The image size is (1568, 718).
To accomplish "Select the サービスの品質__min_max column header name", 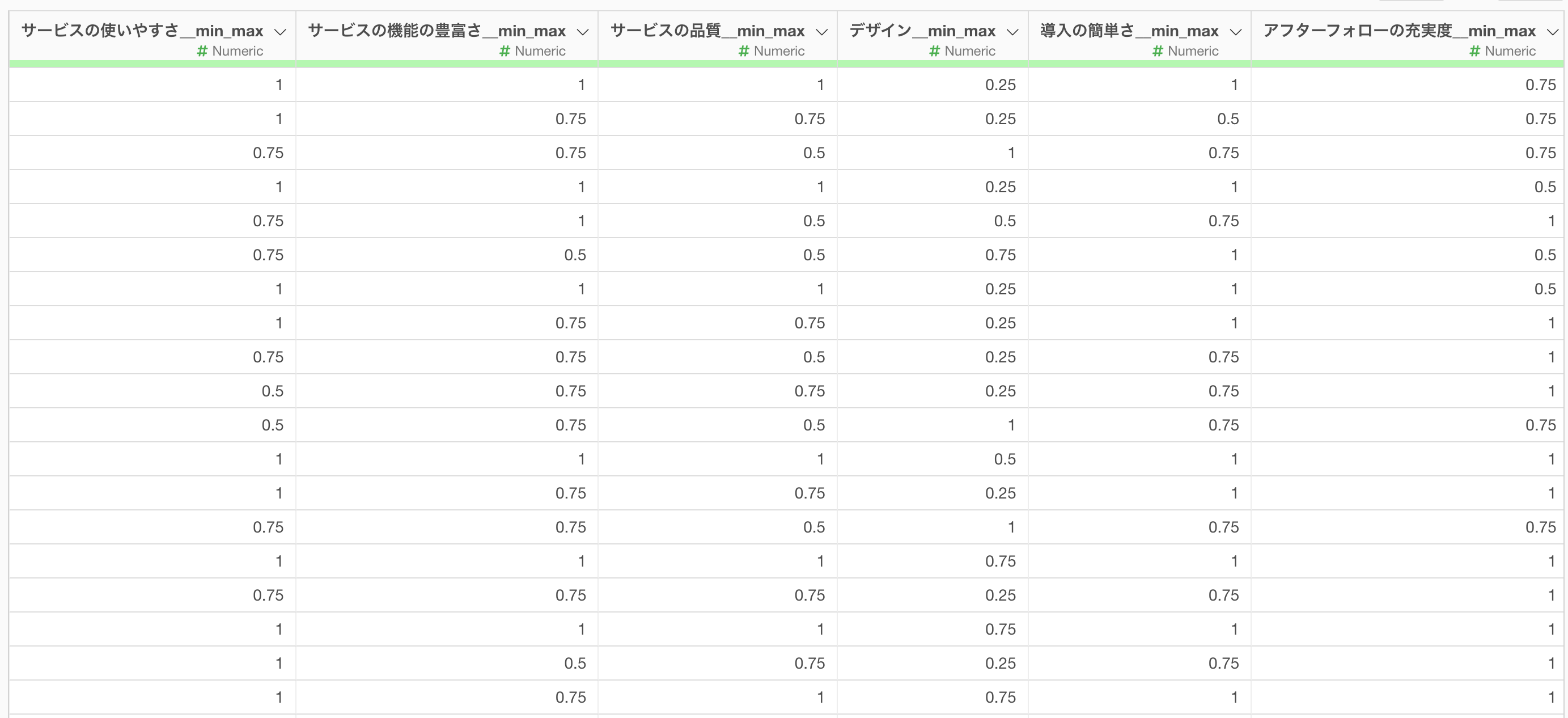I will coord(708,31).
